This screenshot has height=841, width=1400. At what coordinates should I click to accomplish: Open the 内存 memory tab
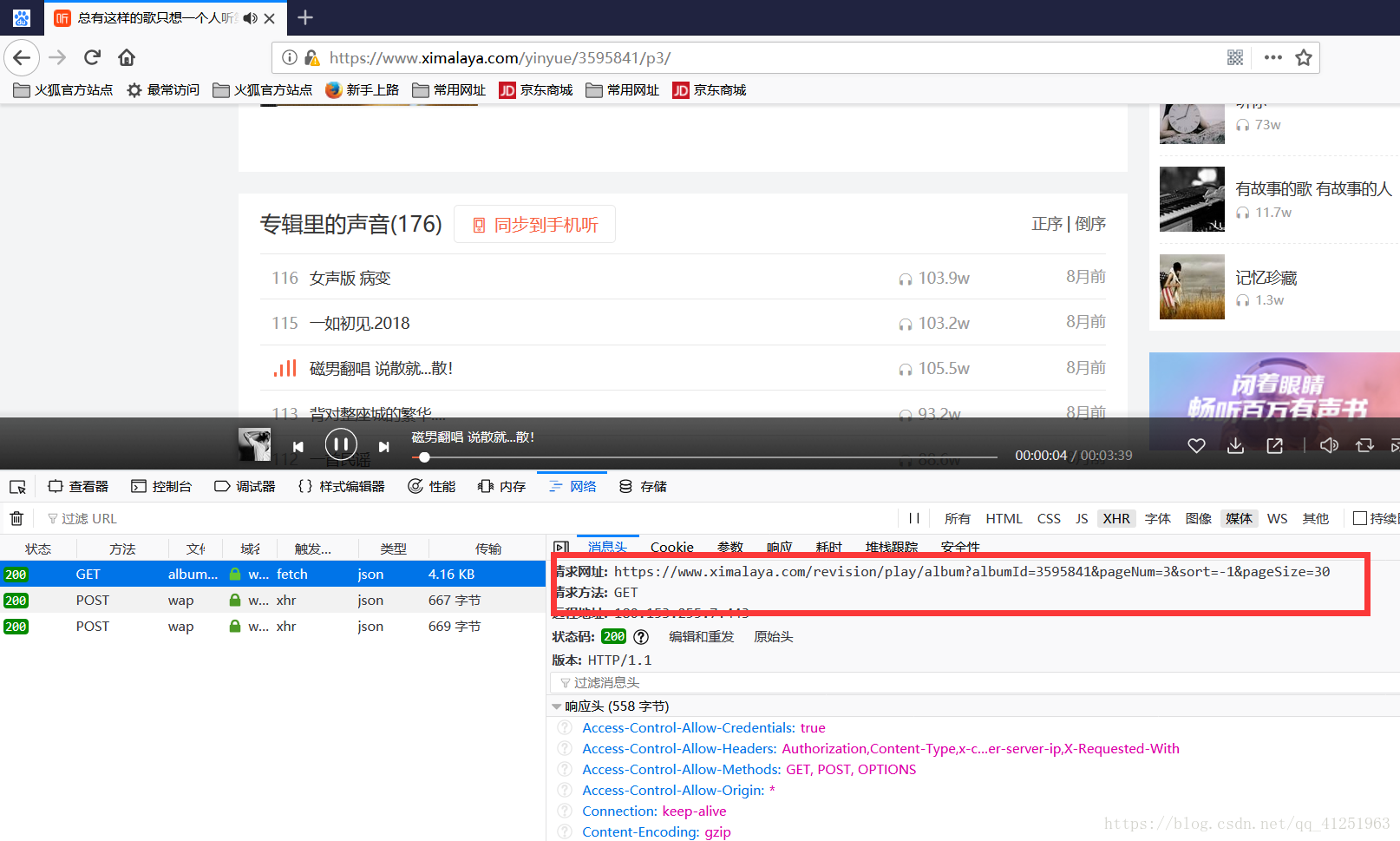pyautogui.click(x=502, y=486)
